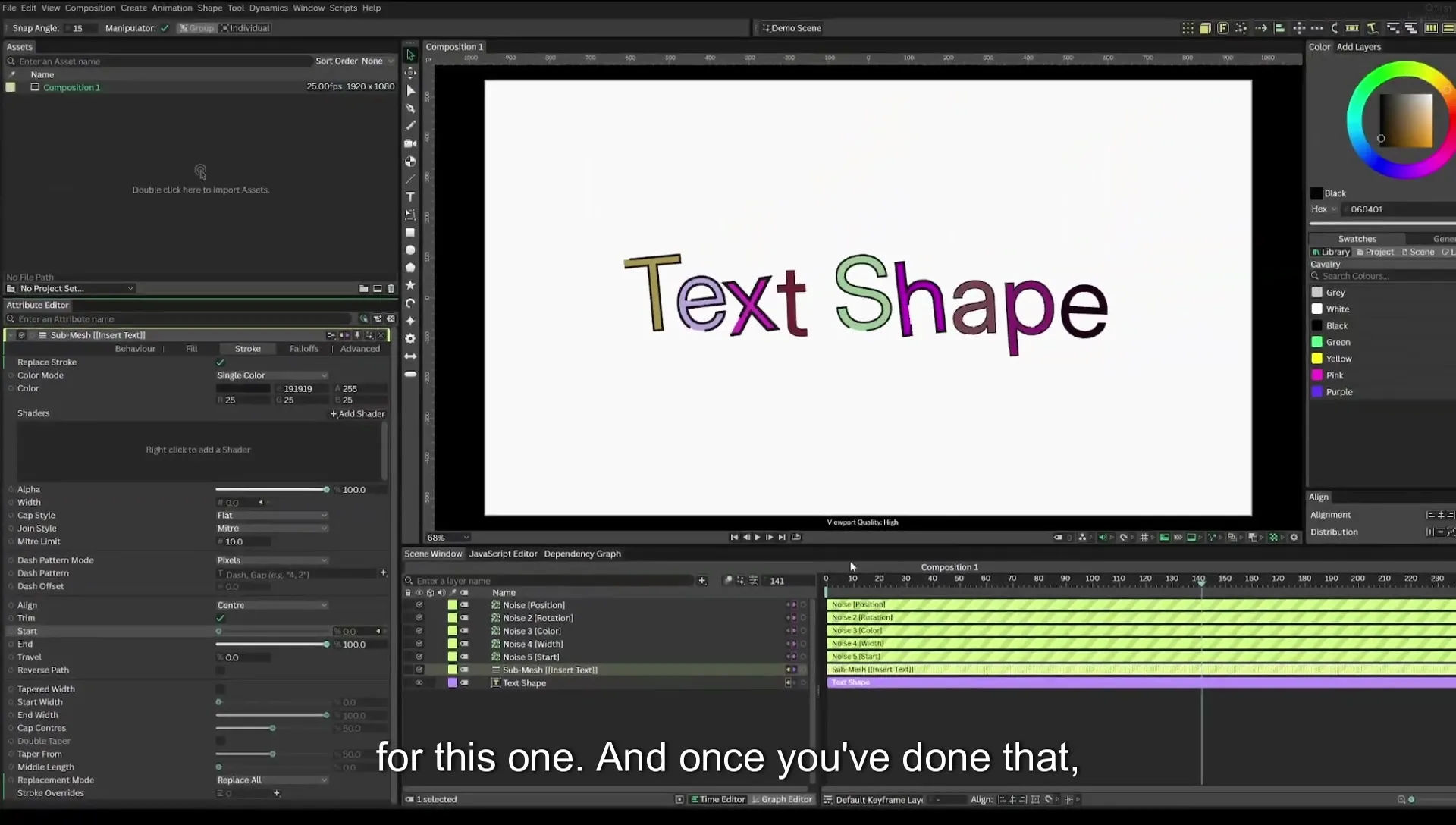
Task: Open the Animation menu
Action: (x=172, y=8)
